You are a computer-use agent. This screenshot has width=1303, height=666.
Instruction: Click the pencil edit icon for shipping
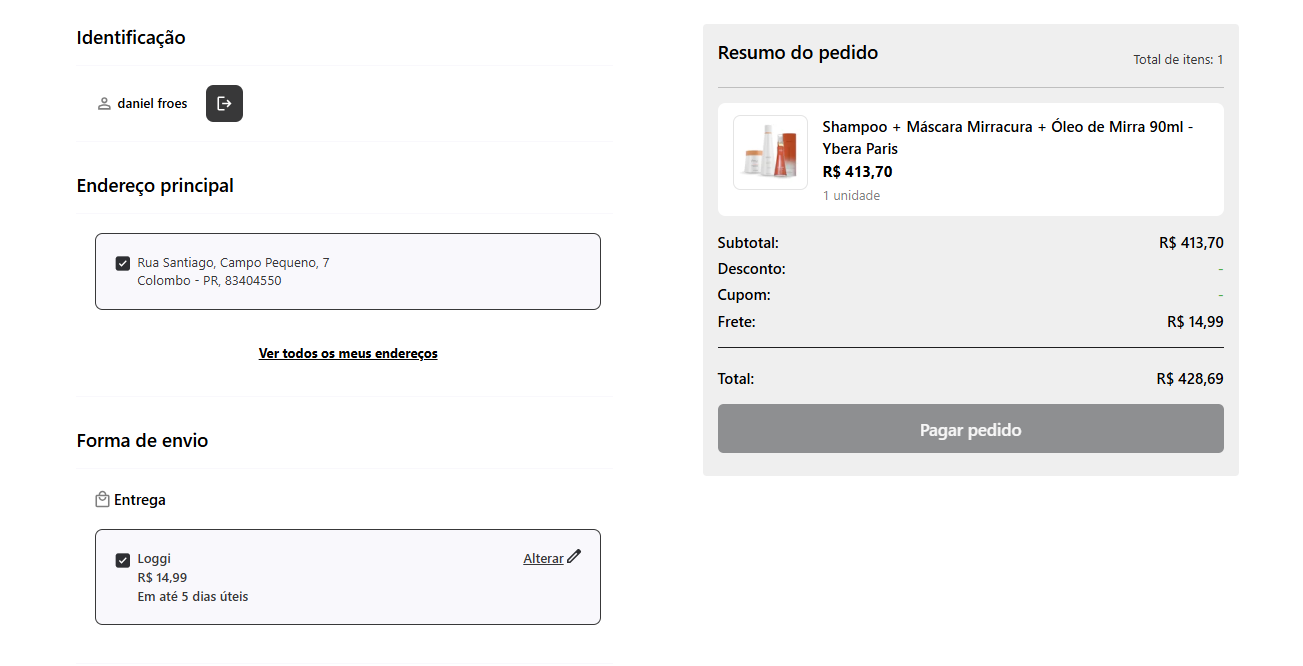tap(574, 557)
